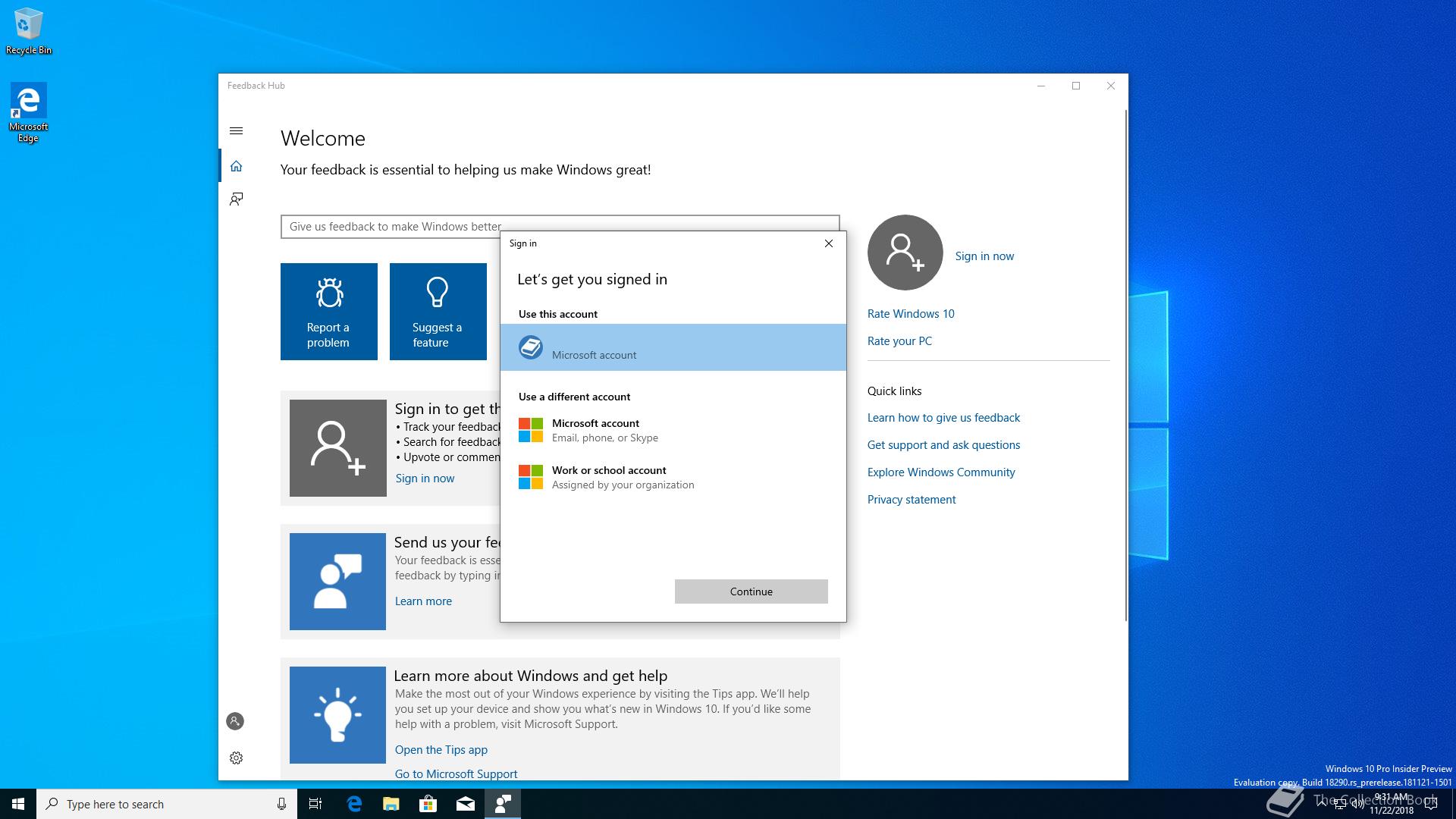Click the microphone icon in taskbar search
Screen dimensions: 1456x819
pos(281,804)
